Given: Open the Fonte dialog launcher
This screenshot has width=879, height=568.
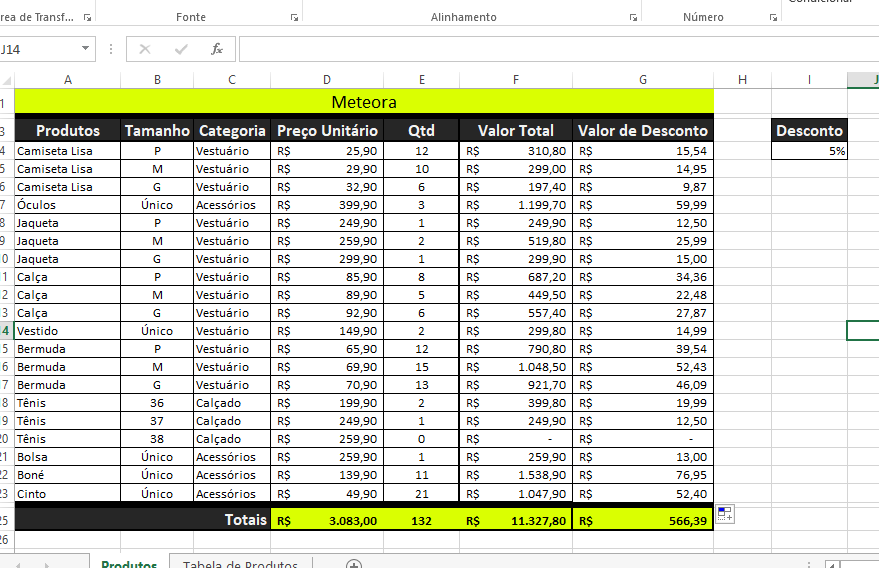Looking at the screenshot, I should (x=294, y=18).
